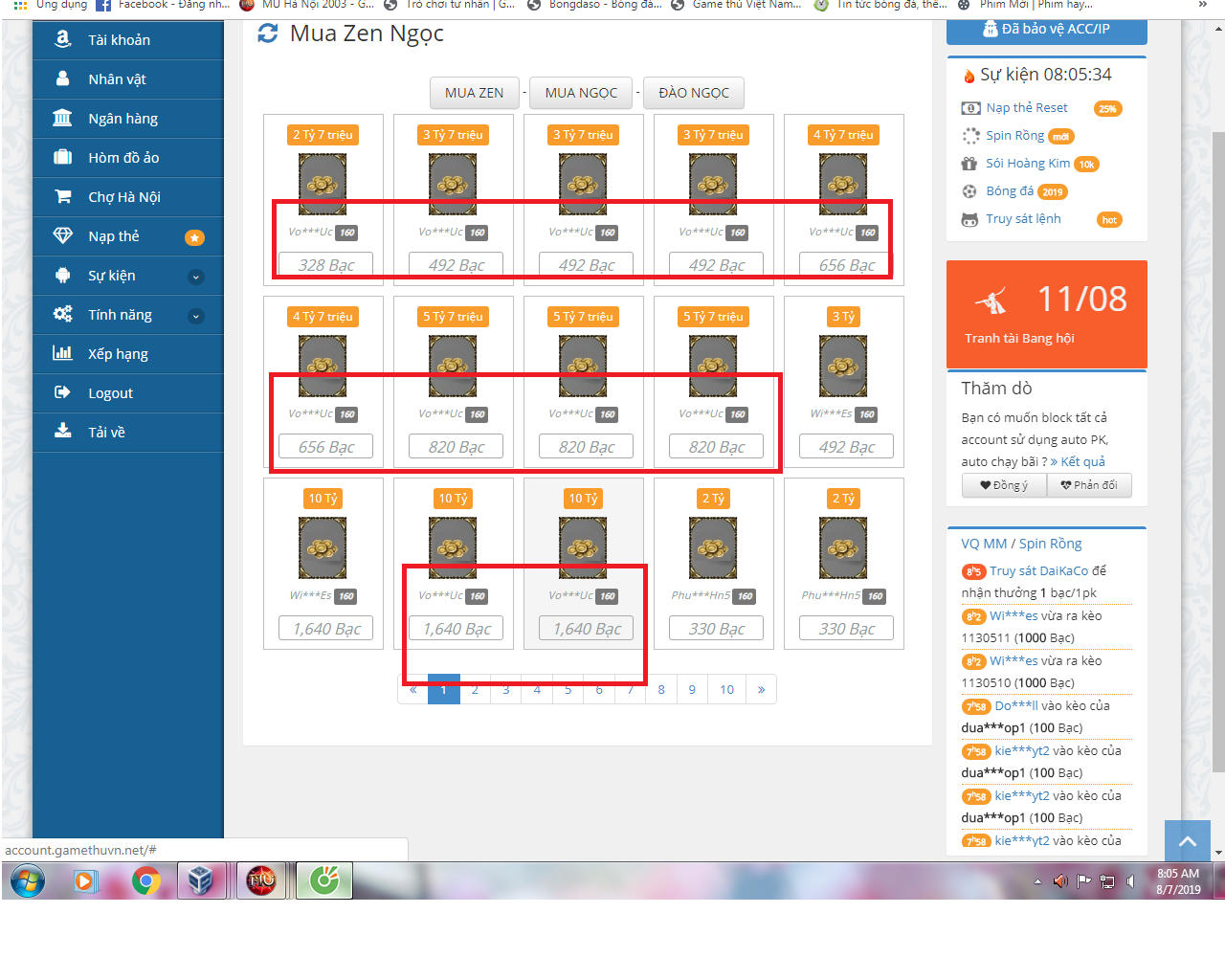This screenshot has height=980, width=1225.
Task: Switch to the MUA NGỌC tab
Action: [581, 93]
